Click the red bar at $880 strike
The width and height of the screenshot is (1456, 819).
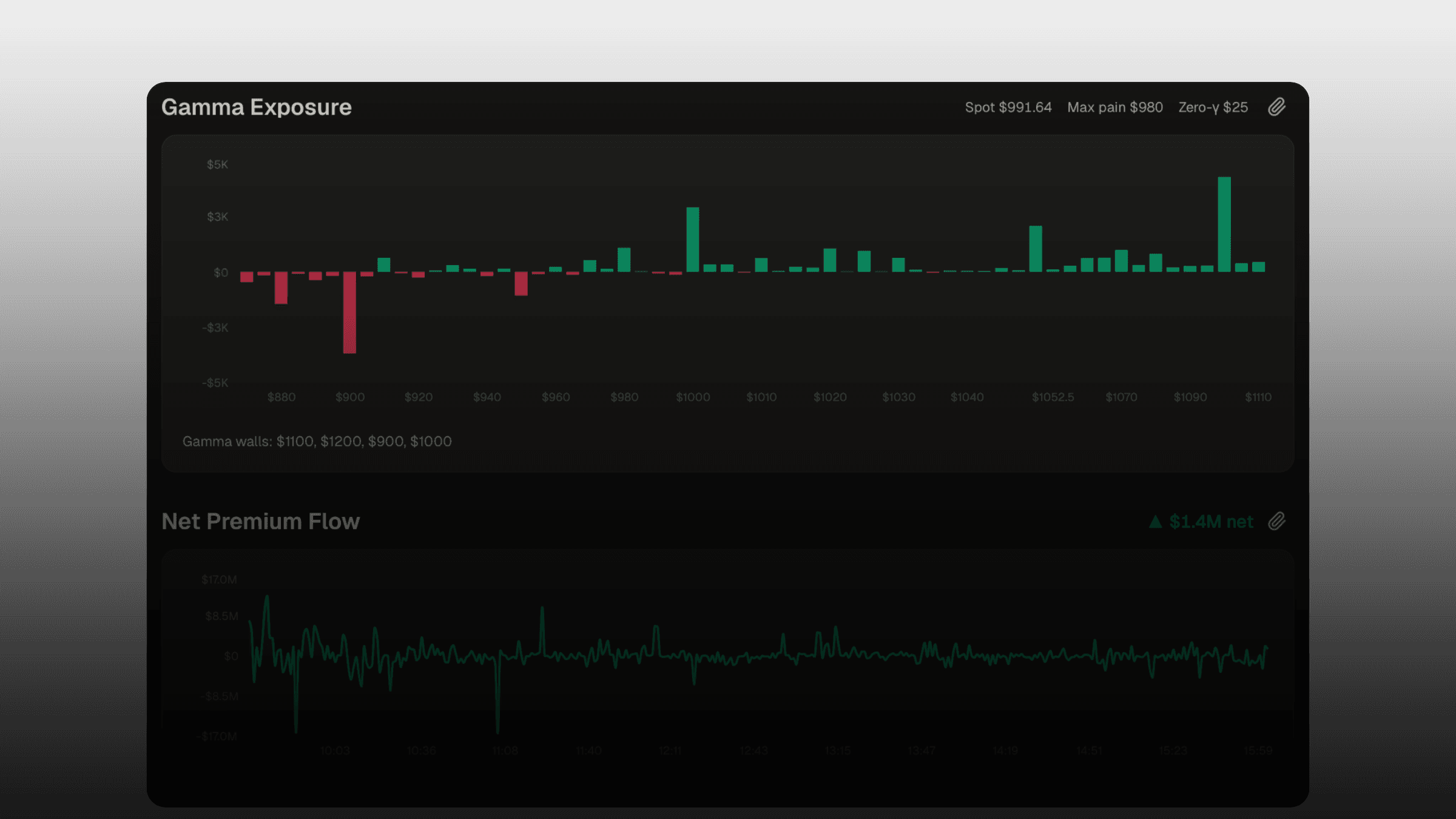[x=281, y=288]
